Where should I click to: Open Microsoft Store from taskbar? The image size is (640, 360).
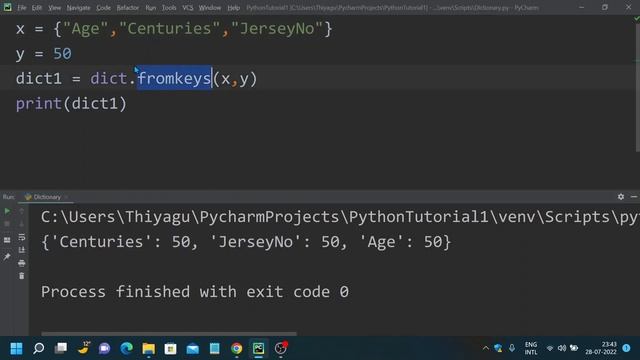point(170,348)
